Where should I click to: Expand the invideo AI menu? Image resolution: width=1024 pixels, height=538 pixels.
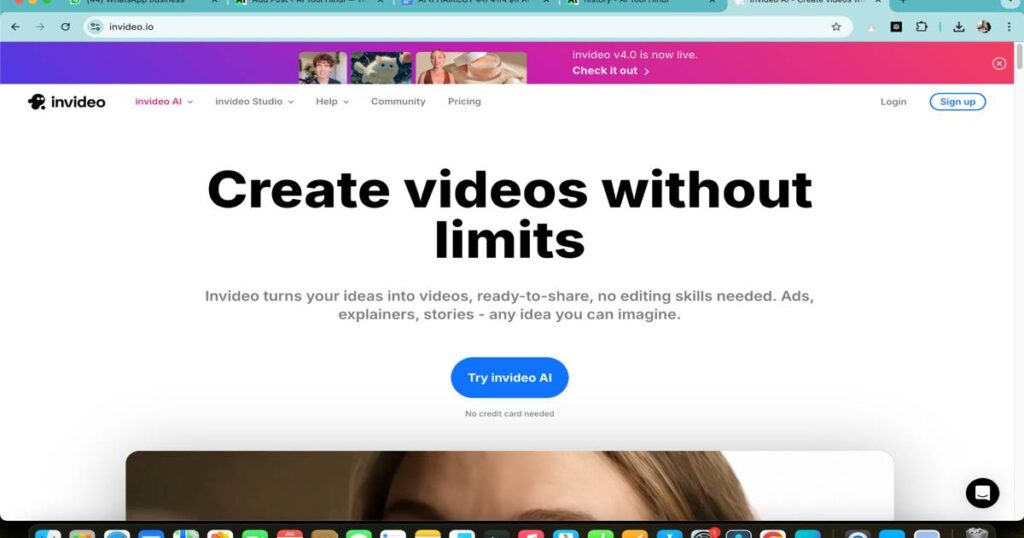coord(164,102)
